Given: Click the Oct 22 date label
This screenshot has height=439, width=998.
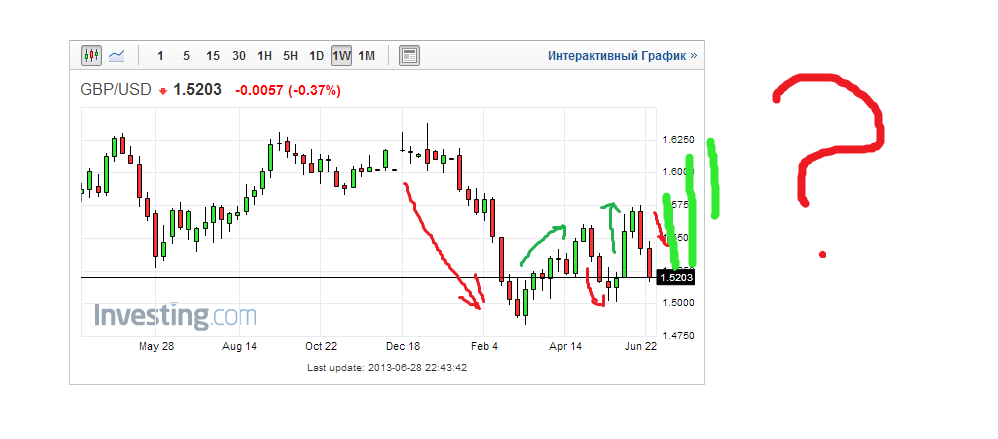Looking at the screenshot, I should 320,347.
